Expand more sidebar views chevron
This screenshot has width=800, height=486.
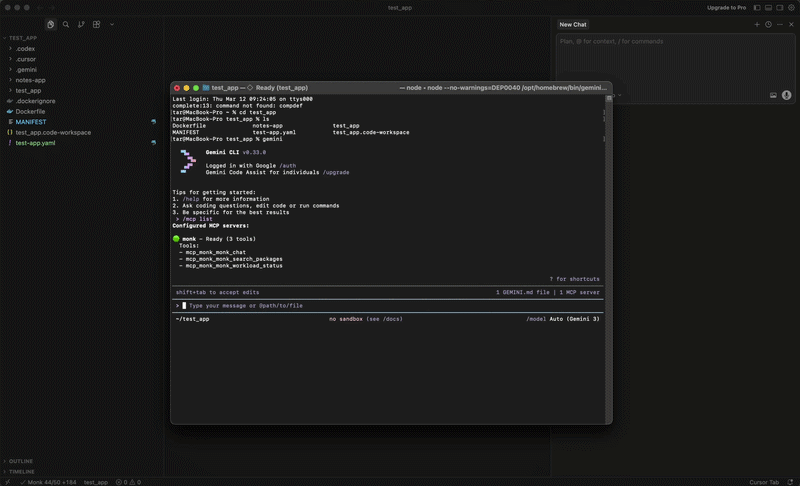112,24
